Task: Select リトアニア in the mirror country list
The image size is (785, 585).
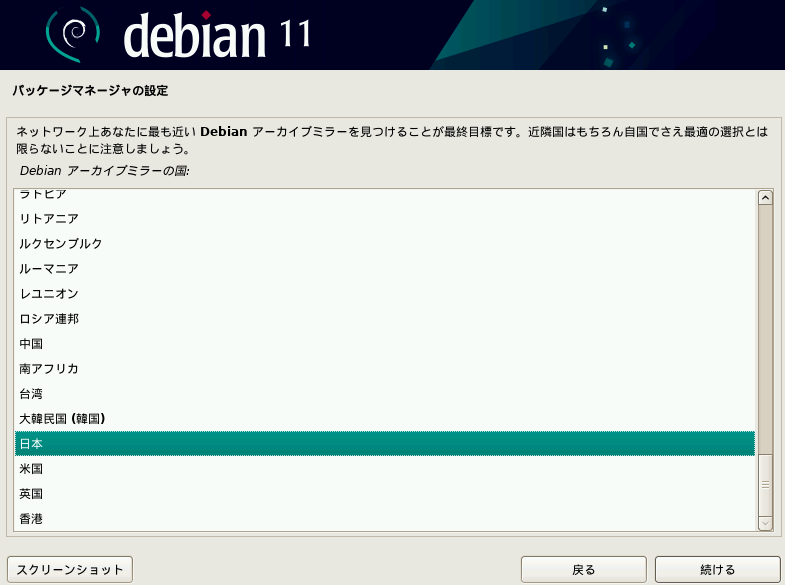Action: [384, 219]
